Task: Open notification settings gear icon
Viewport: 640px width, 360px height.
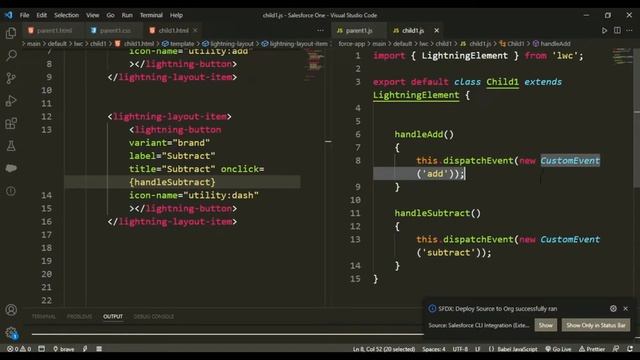Action: click(x=613, y=309)
